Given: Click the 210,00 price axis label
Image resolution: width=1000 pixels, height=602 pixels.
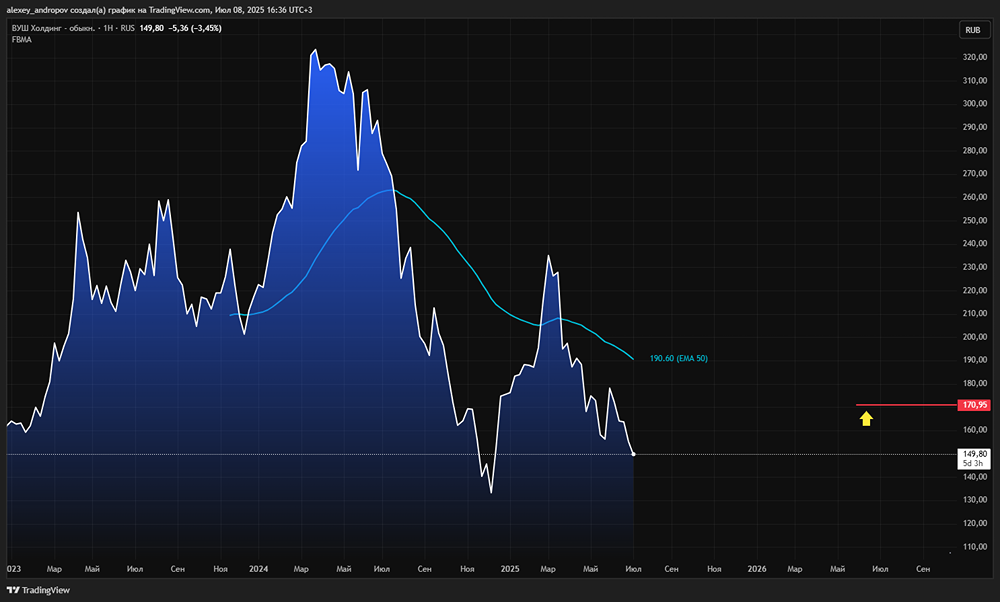Looking at the screenshot, I should pos(974,313).
